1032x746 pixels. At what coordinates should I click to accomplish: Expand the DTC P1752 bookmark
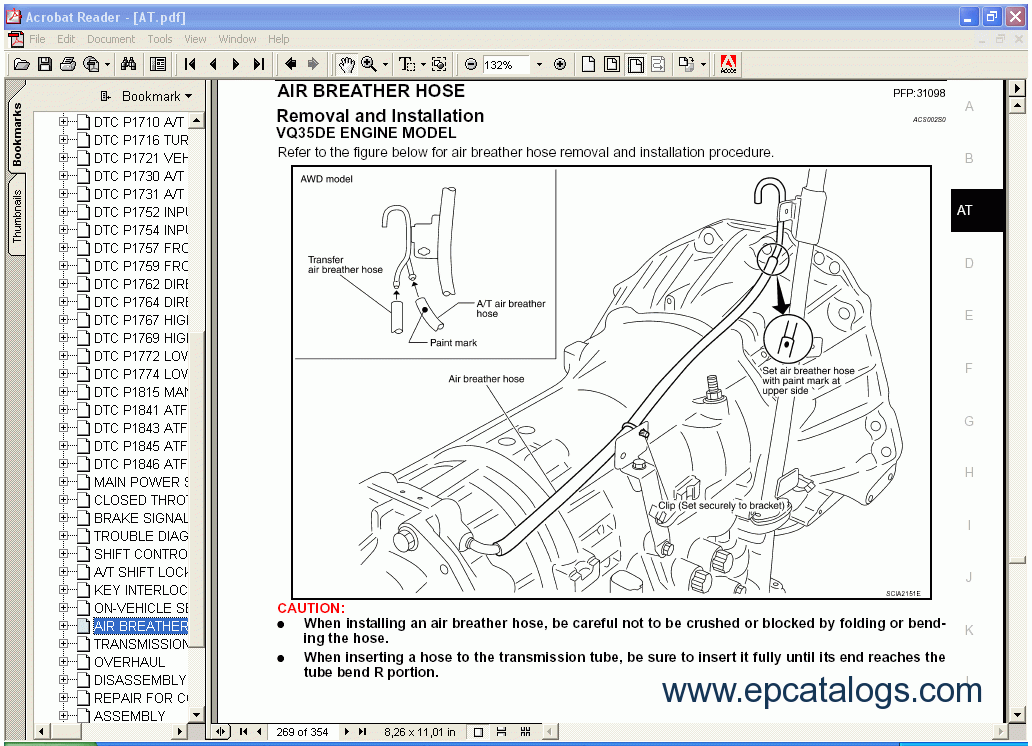click(64, 212)
